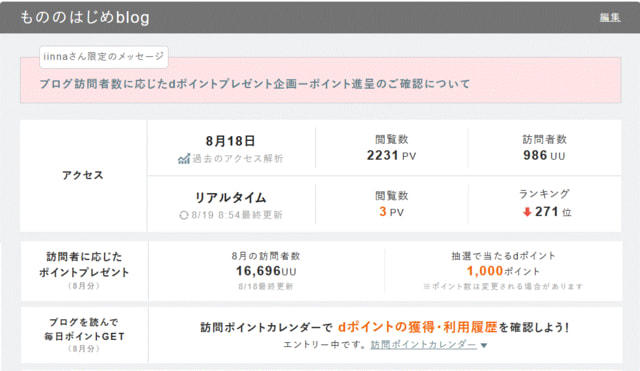640x371 pixels.
Task: Open the dポイントプレゼント企画 message link
Action: click(x=255, y=84)
